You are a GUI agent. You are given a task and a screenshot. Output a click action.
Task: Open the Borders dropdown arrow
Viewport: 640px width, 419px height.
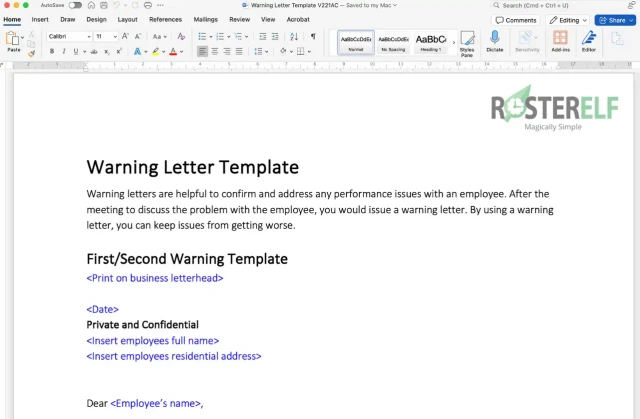coord(309,52)
